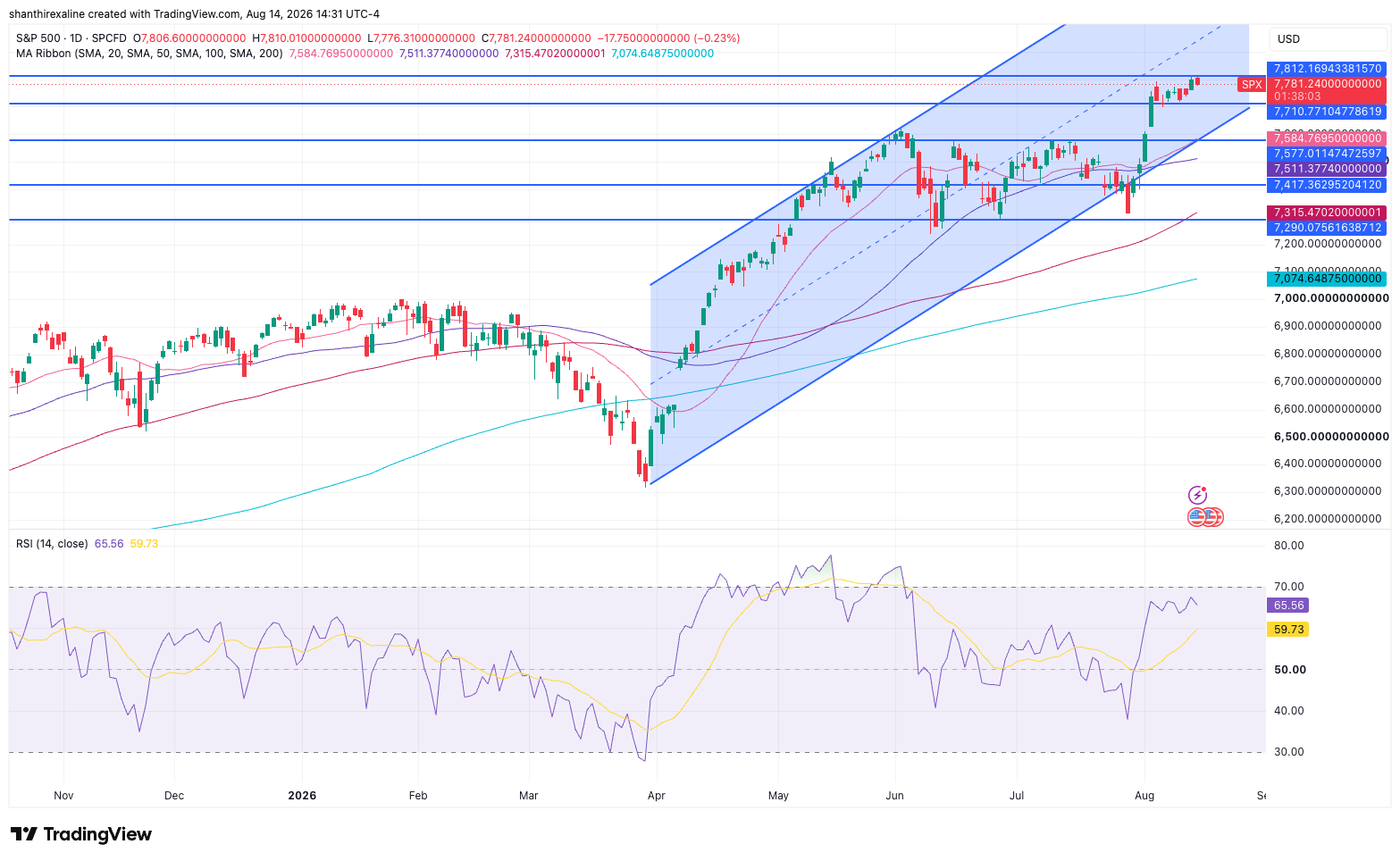Screen dimensions: 1400x861
Task: Click the 6,500.00 price scale tick
Action: pos(1330,437)
